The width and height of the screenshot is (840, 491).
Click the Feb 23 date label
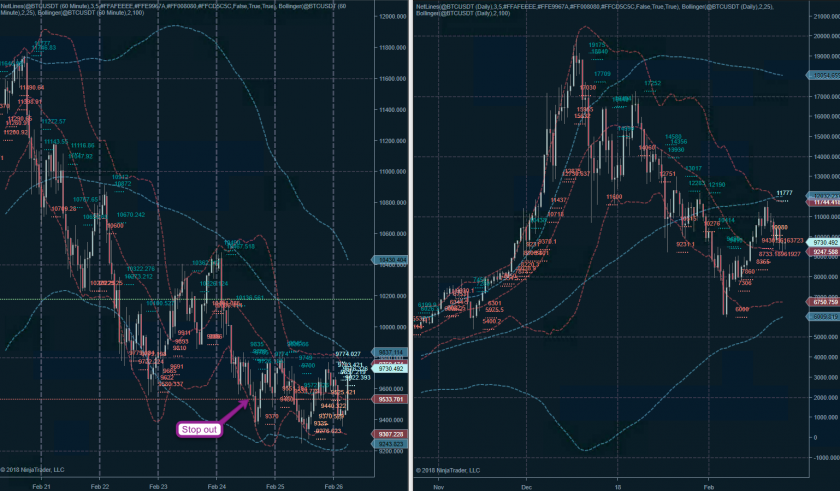pos(158,487)
